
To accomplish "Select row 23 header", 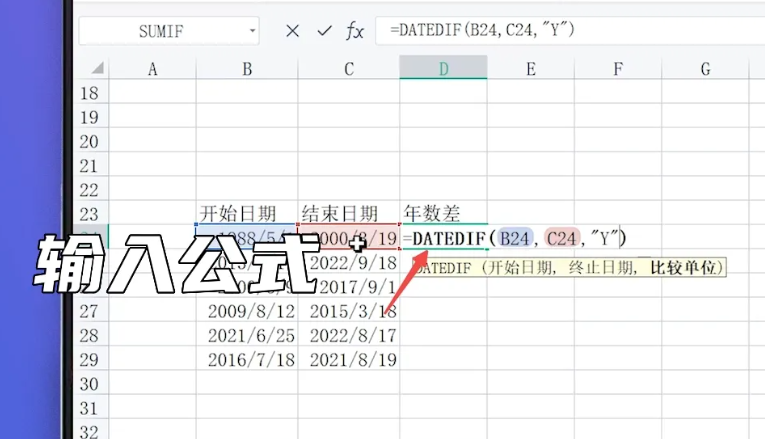I will (x=89, y=214).
